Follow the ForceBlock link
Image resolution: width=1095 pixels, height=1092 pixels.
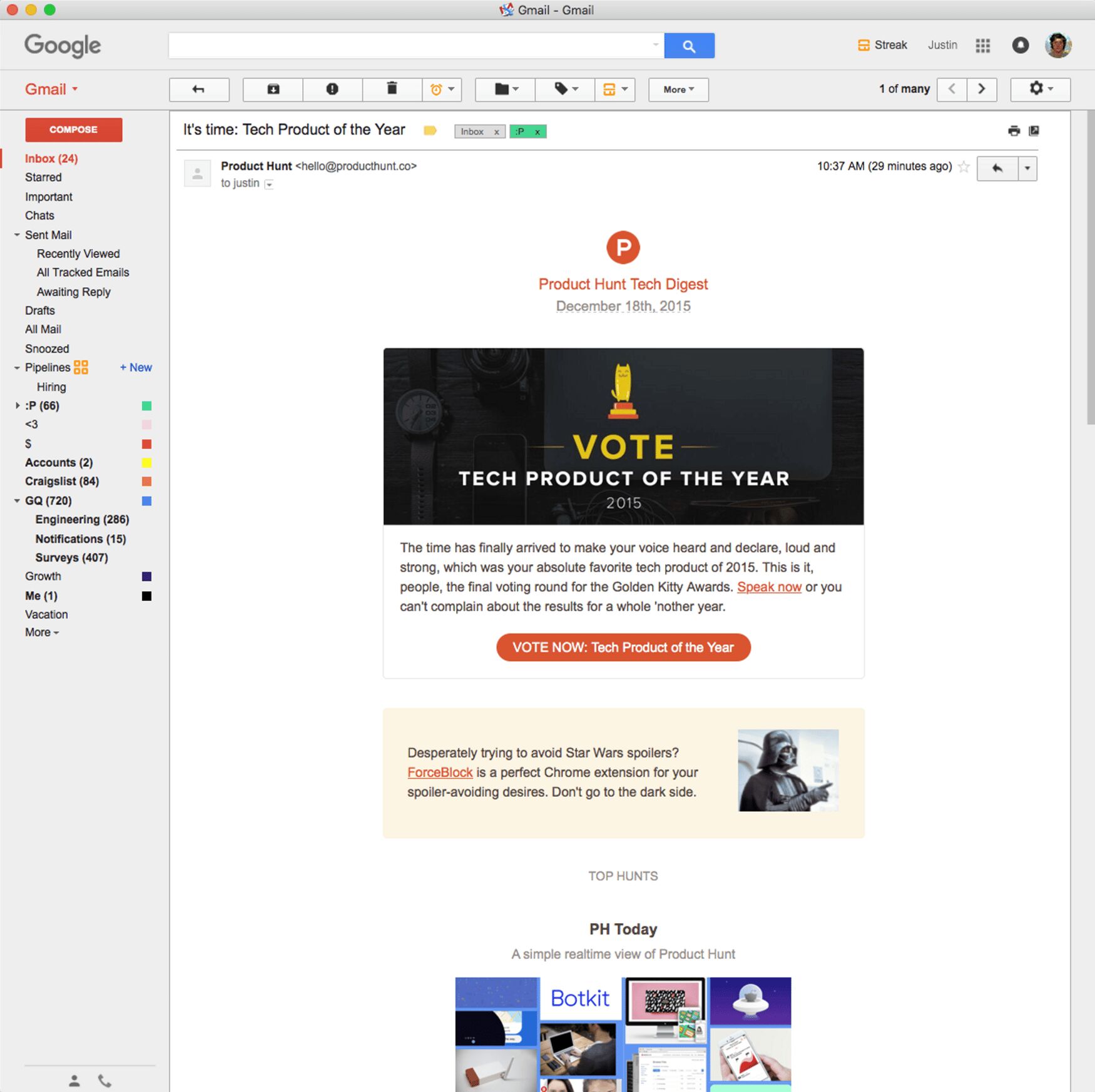pos(440,772)
